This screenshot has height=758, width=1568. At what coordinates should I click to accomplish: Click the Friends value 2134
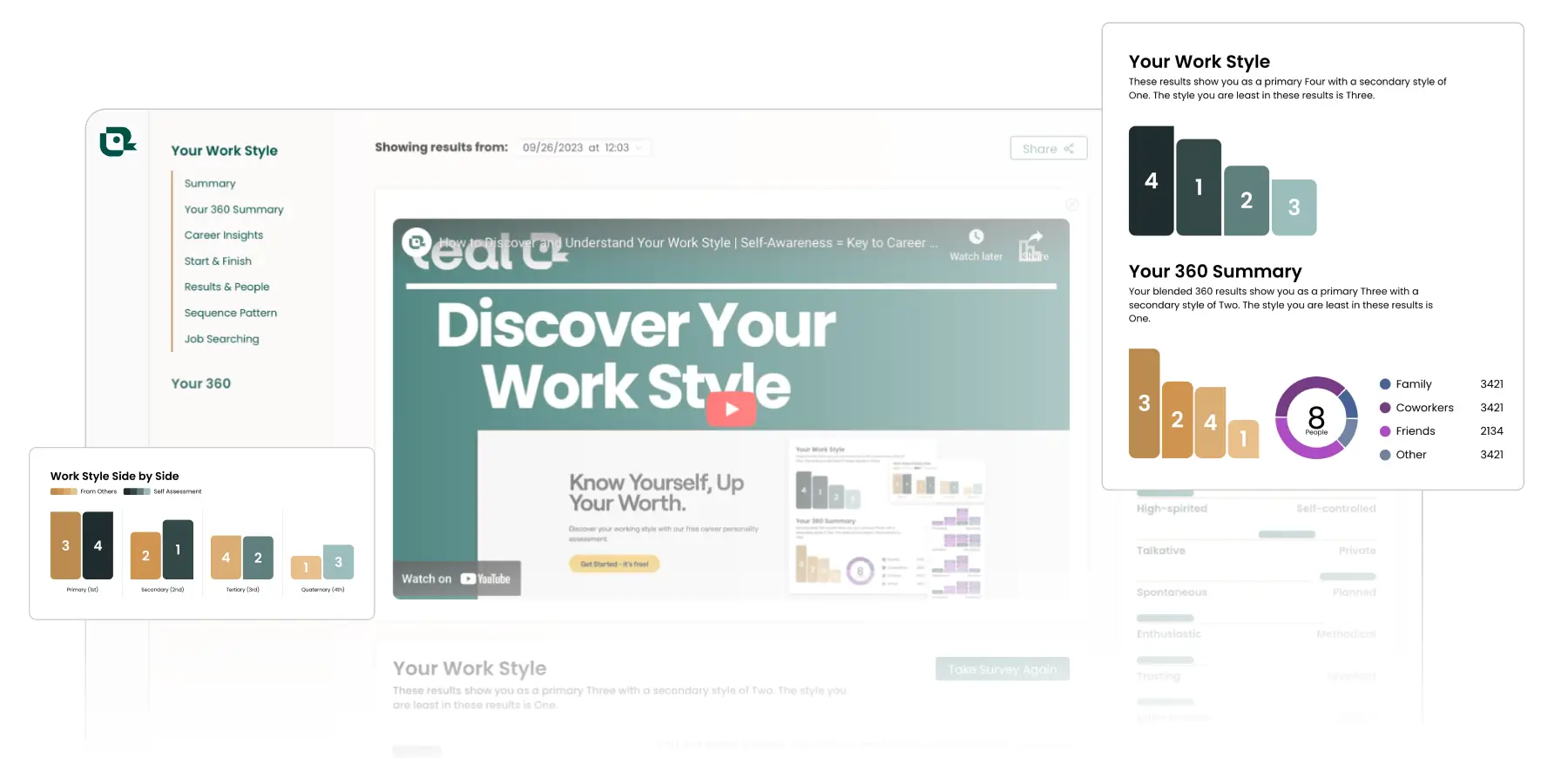[x=1492, y=431]
